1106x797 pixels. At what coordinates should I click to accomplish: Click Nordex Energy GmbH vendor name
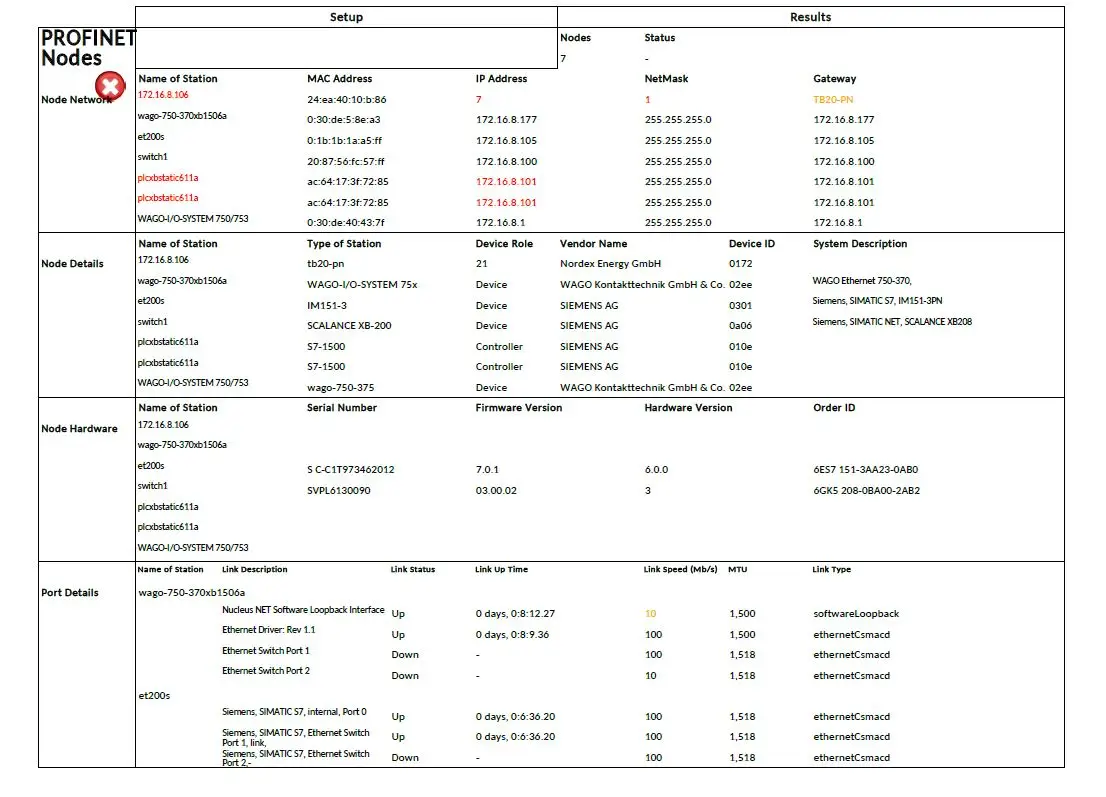[611, 264]
